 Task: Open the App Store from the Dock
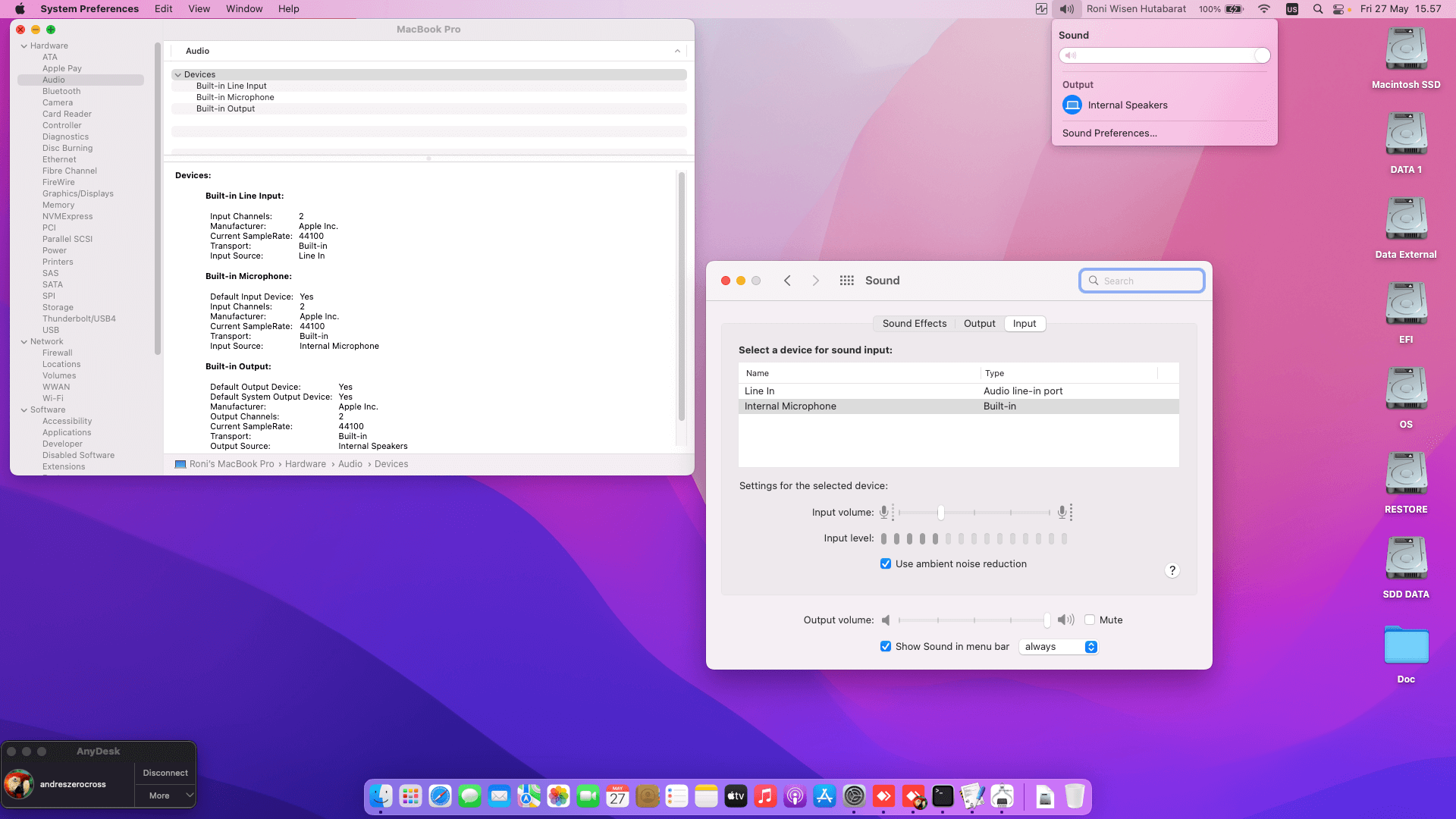click(x=824, y=796)
